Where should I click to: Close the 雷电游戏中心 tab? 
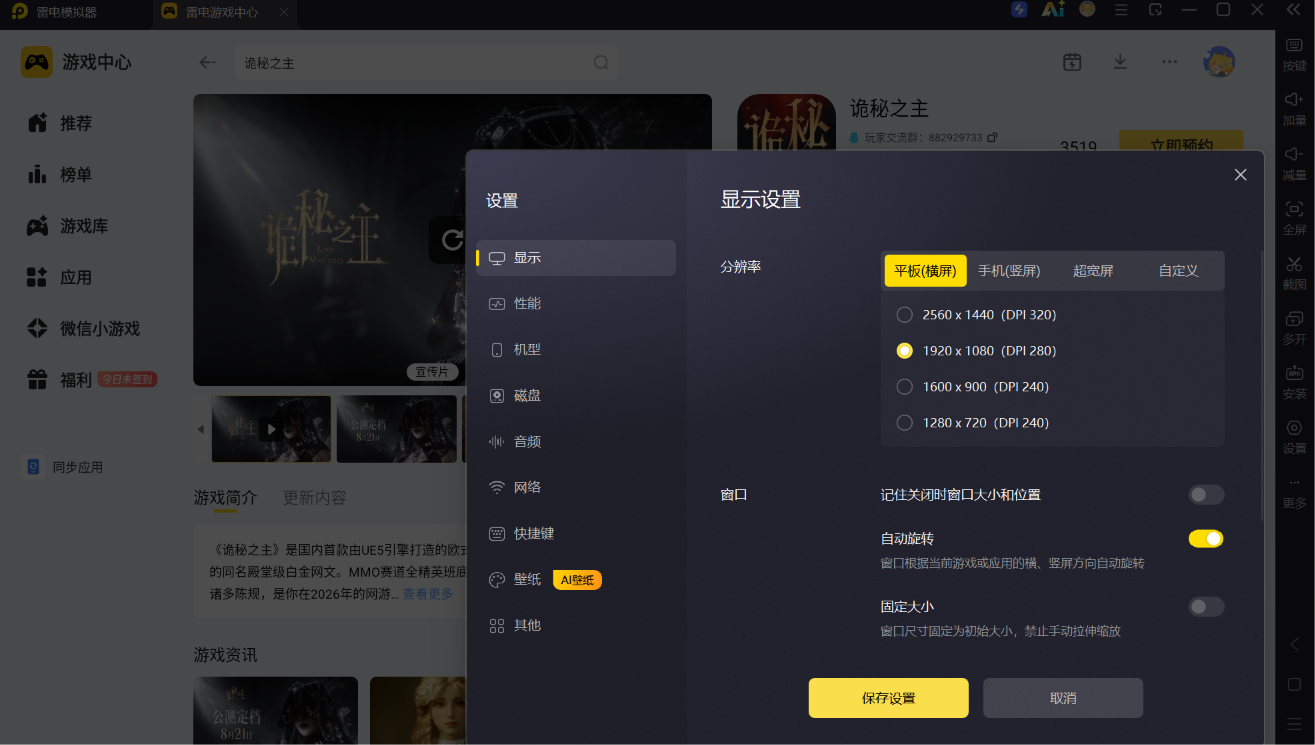(x=284, y=13)
